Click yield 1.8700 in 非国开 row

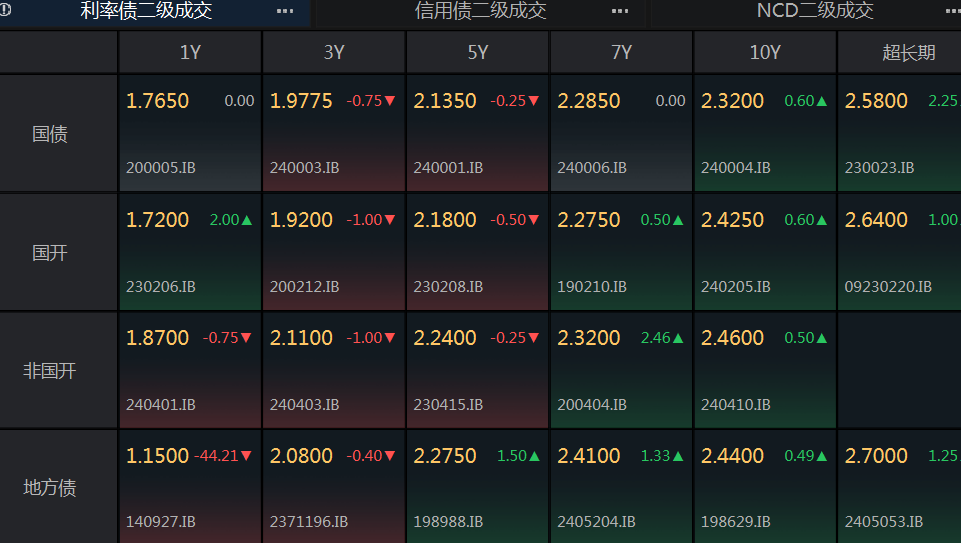coord(158,338)
